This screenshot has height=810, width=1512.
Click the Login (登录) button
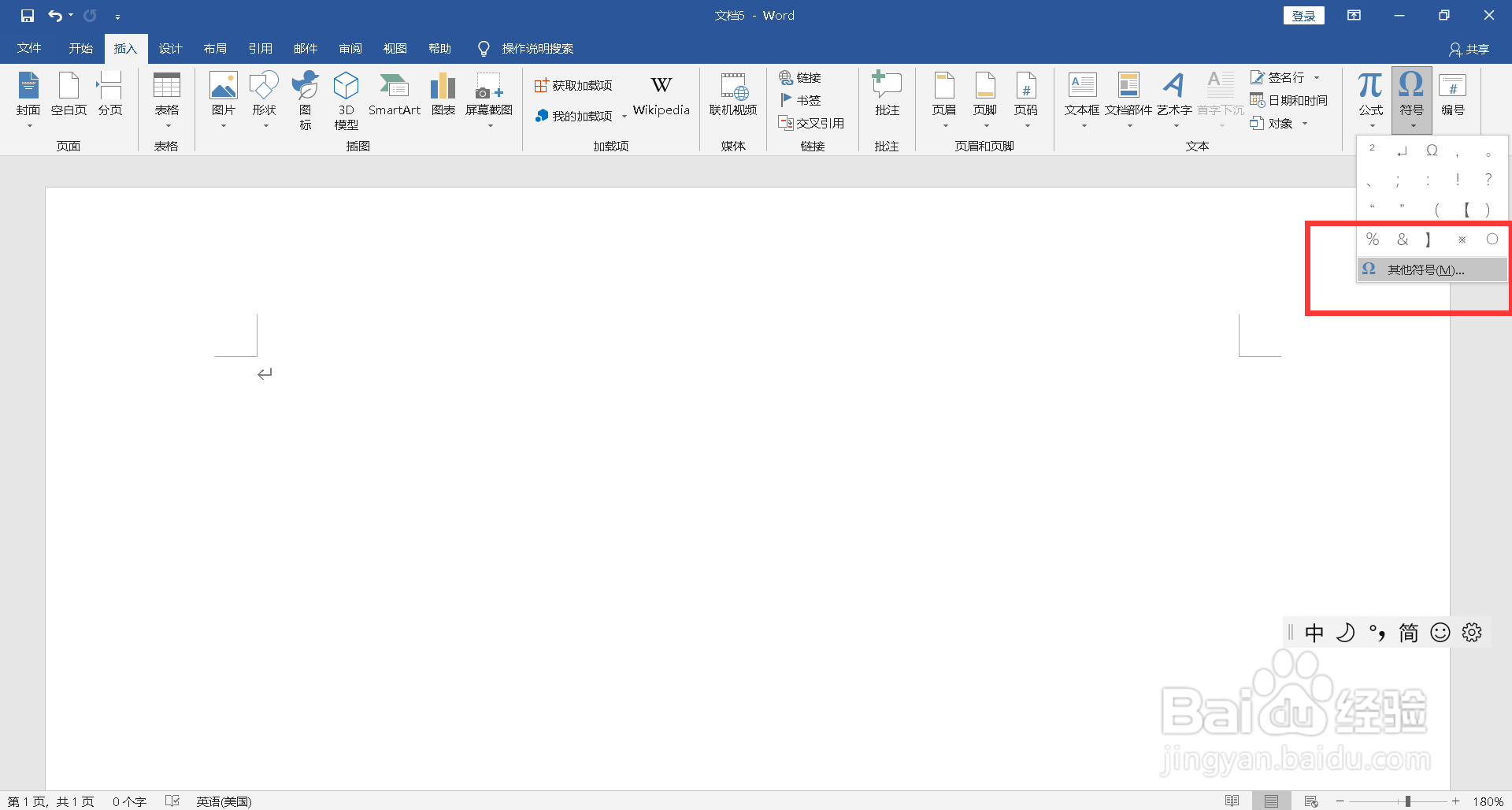(1304, 16)
